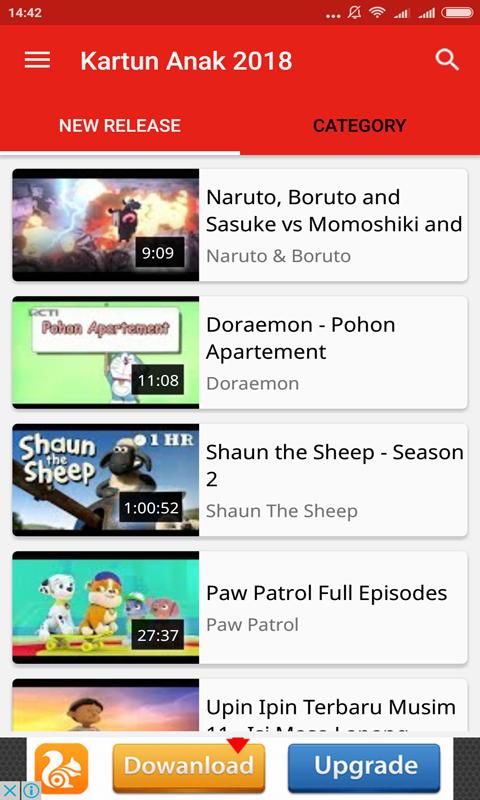Screen dimensions: 480x800
Task: Close the ad with X icon
Action: click(11, 791)
